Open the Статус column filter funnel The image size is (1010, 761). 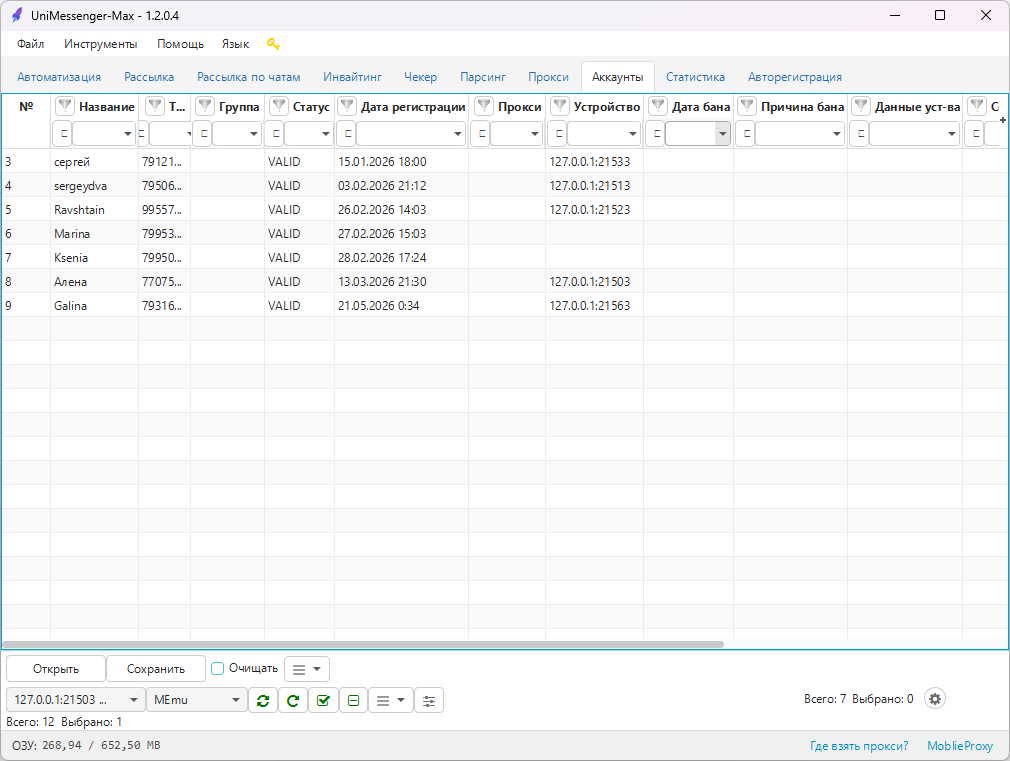point(278,106)
